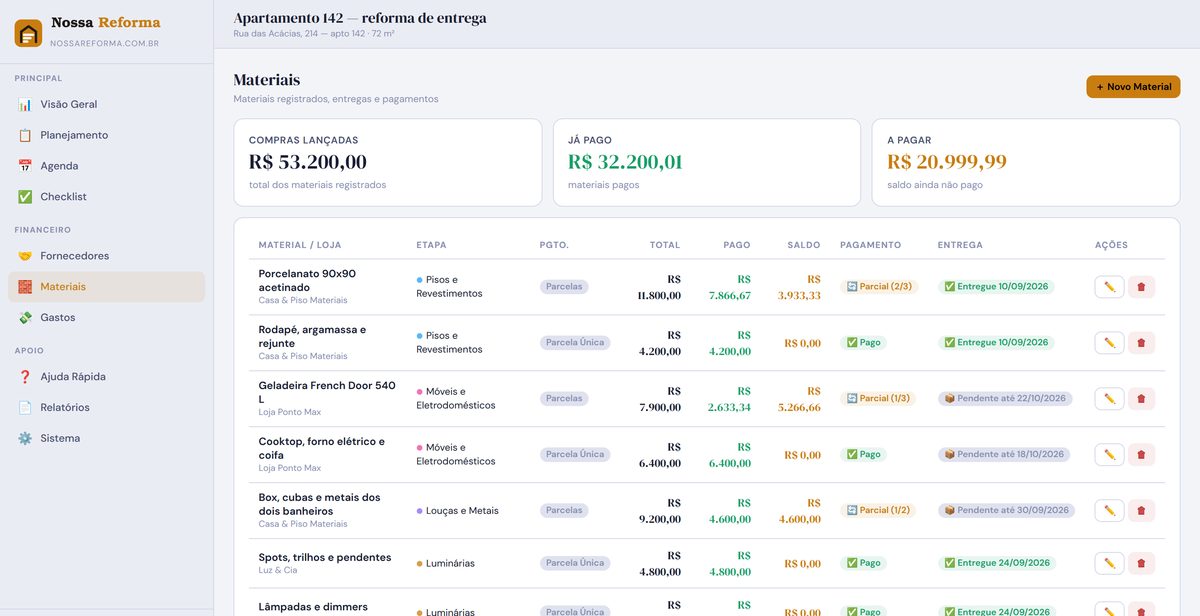Click the nossareforma.com.br site text
This screenshot has height=616, width=1200.
coord(104,44)
